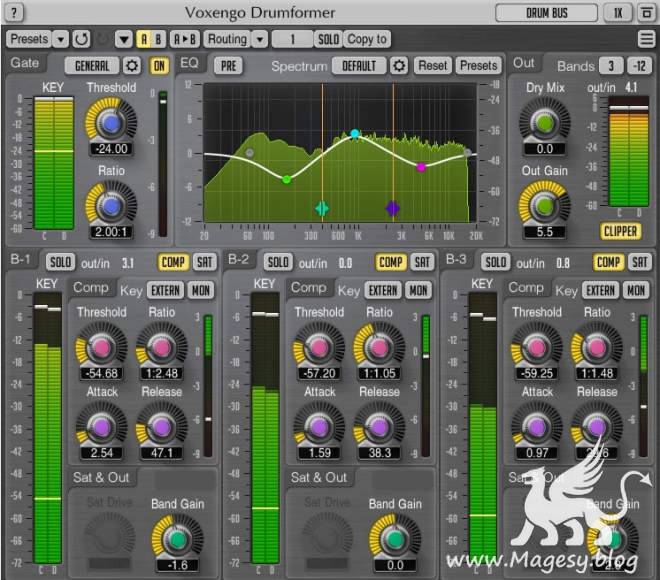Click the B-2 Threshold knob
The image size is (660, 580).
pos(319,347)
